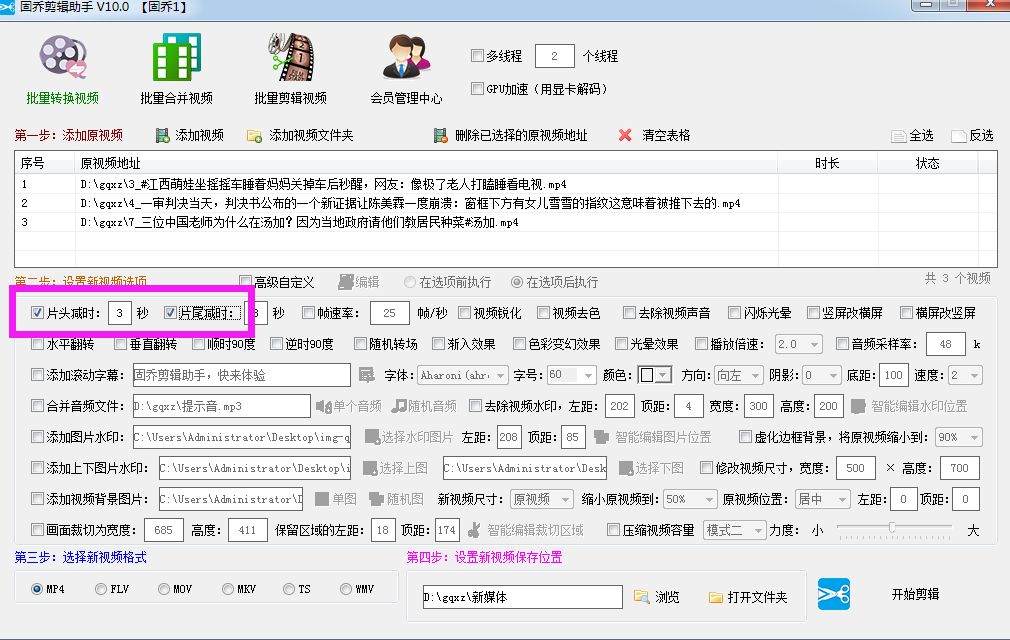
Task: Click the 添加视频文件夹 folder icon
Action: coord(254,135)
